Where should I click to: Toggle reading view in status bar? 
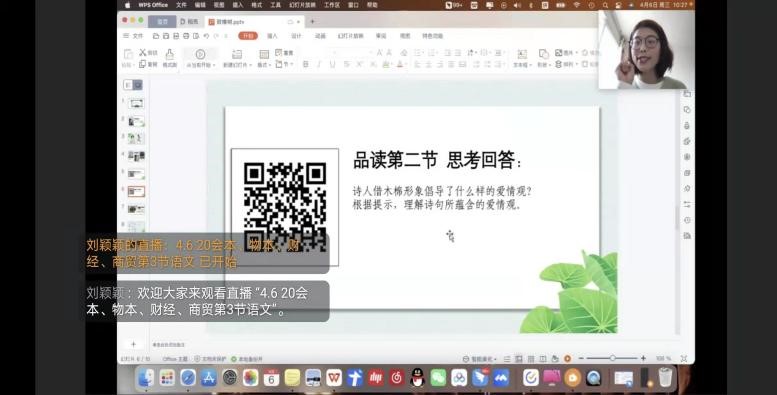tap(543, 358)
